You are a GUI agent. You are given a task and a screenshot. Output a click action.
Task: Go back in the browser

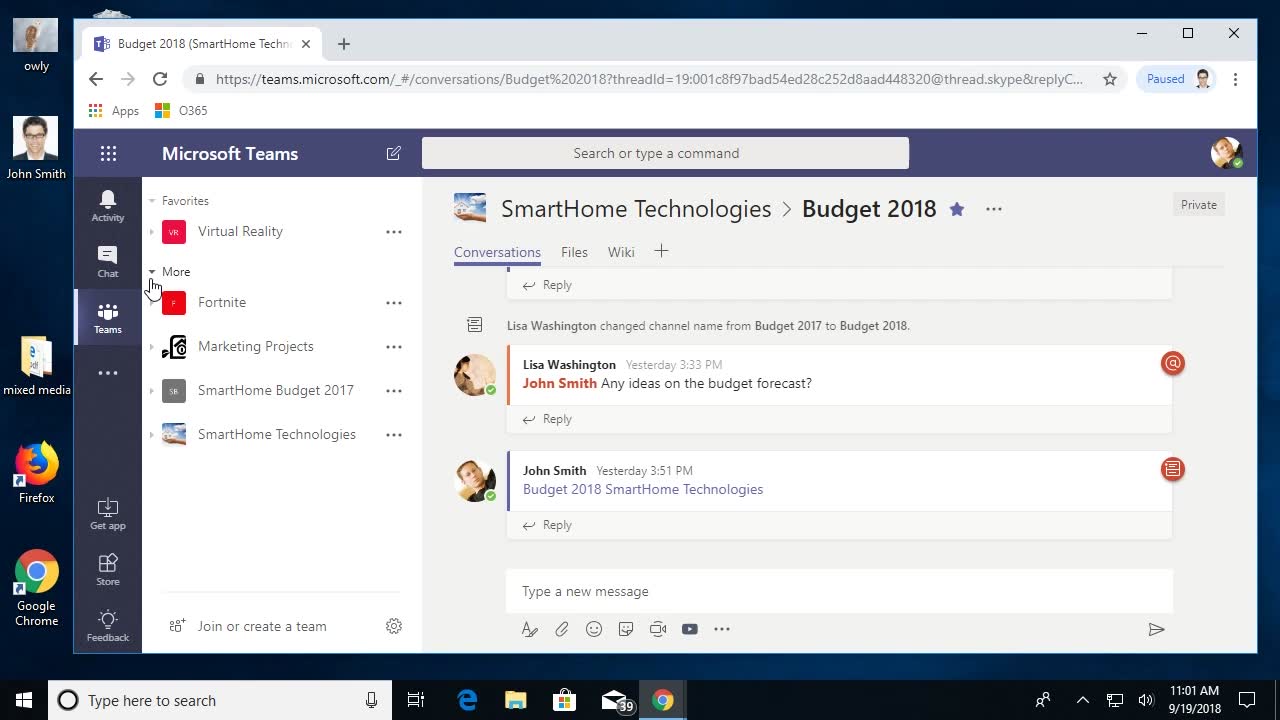pos(96,79)
